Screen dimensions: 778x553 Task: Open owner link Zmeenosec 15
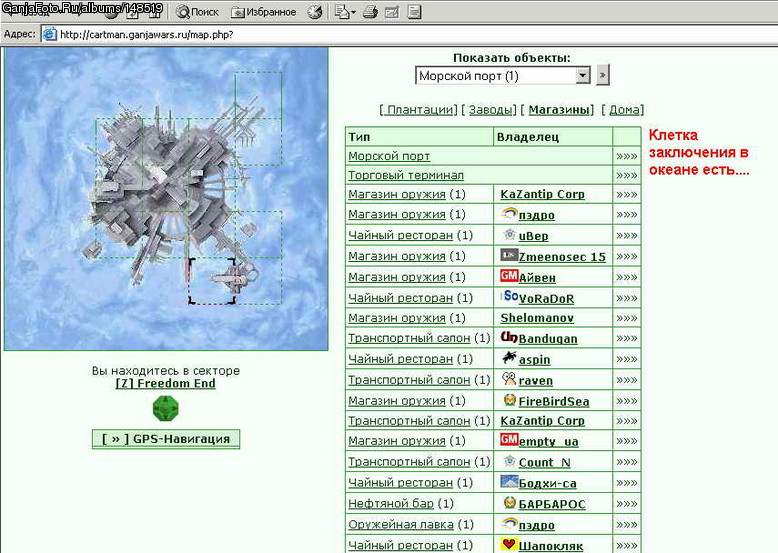pos(562,257)
